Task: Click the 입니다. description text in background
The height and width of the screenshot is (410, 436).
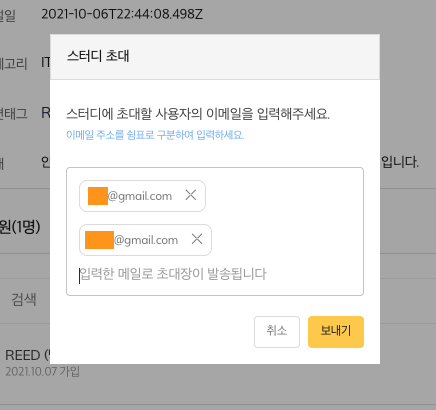Action: [400, 162]
